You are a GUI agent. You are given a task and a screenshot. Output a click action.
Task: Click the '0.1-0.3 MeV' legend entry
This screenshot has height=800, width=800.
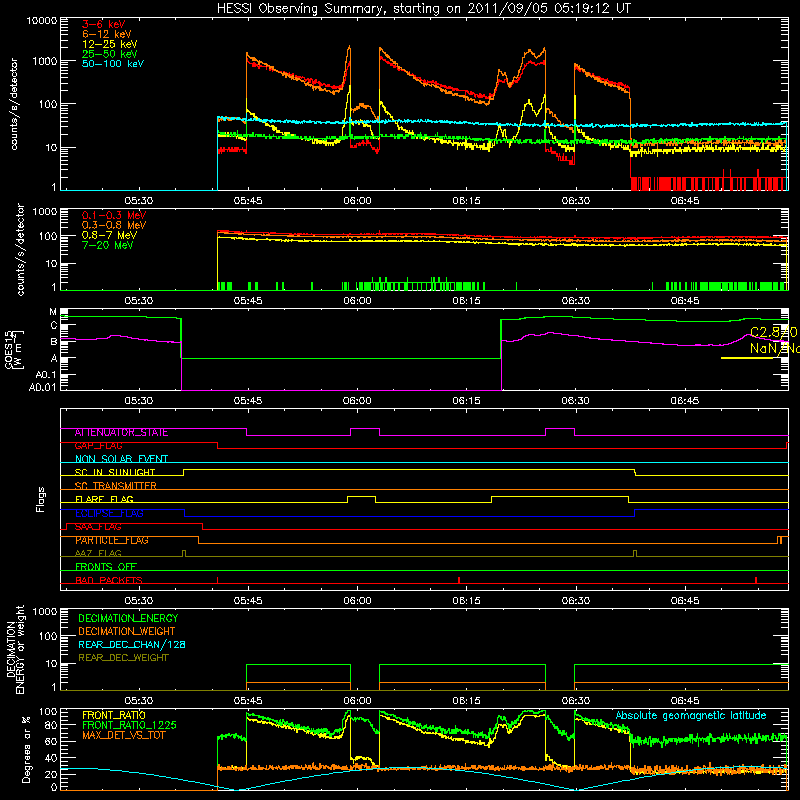114,215
